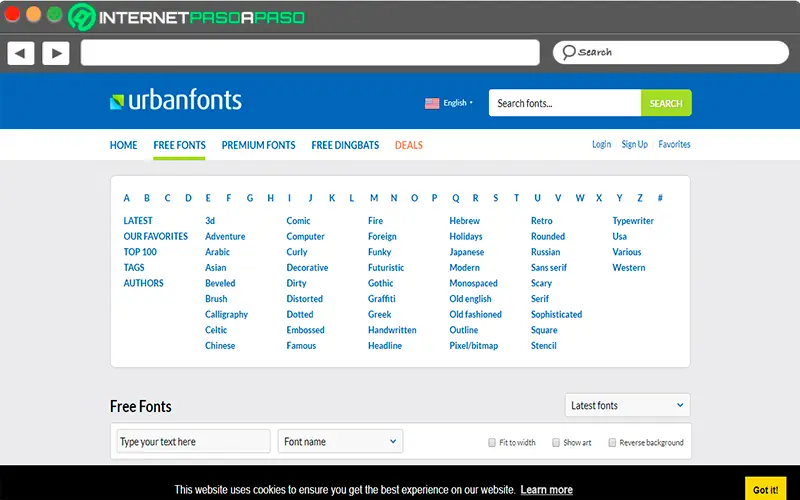
Task: Select the Typewriter font category
Action: point(633,220)
